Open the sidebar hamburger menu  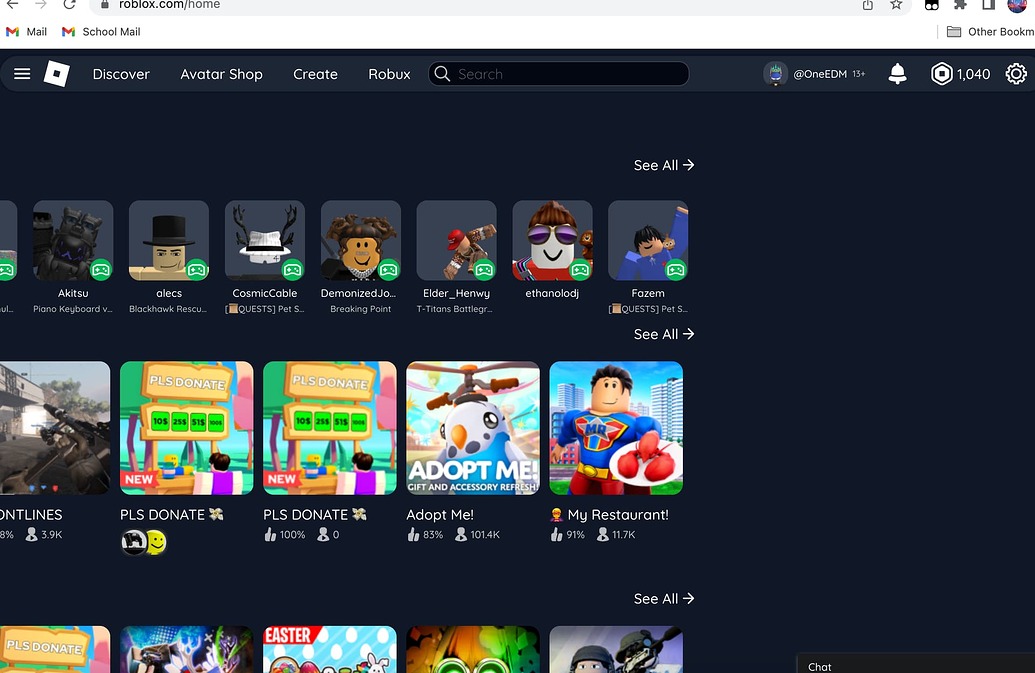22,73
